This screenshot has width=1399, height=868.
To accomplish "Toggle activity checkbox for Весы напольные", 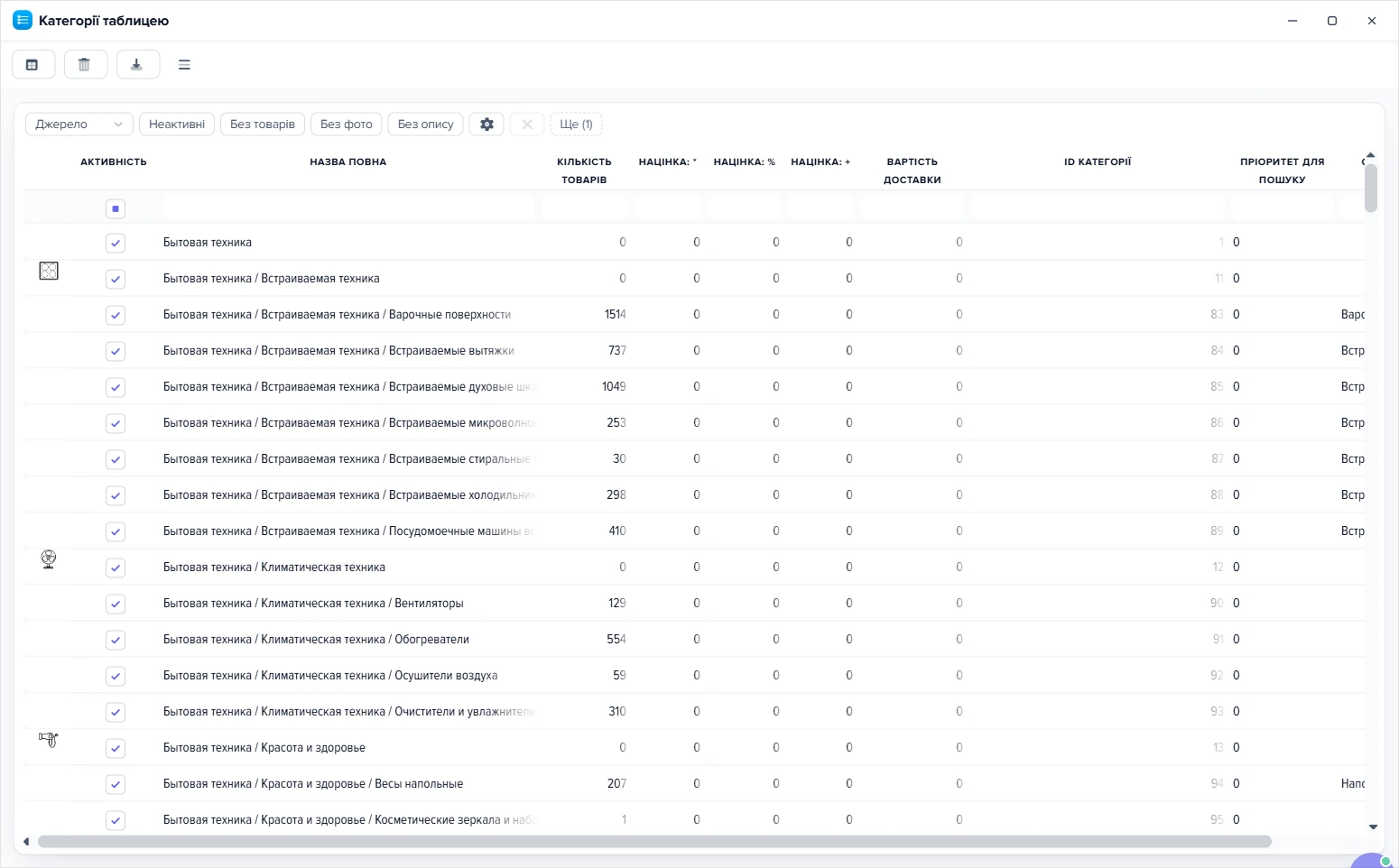I will tap(116, 784).
